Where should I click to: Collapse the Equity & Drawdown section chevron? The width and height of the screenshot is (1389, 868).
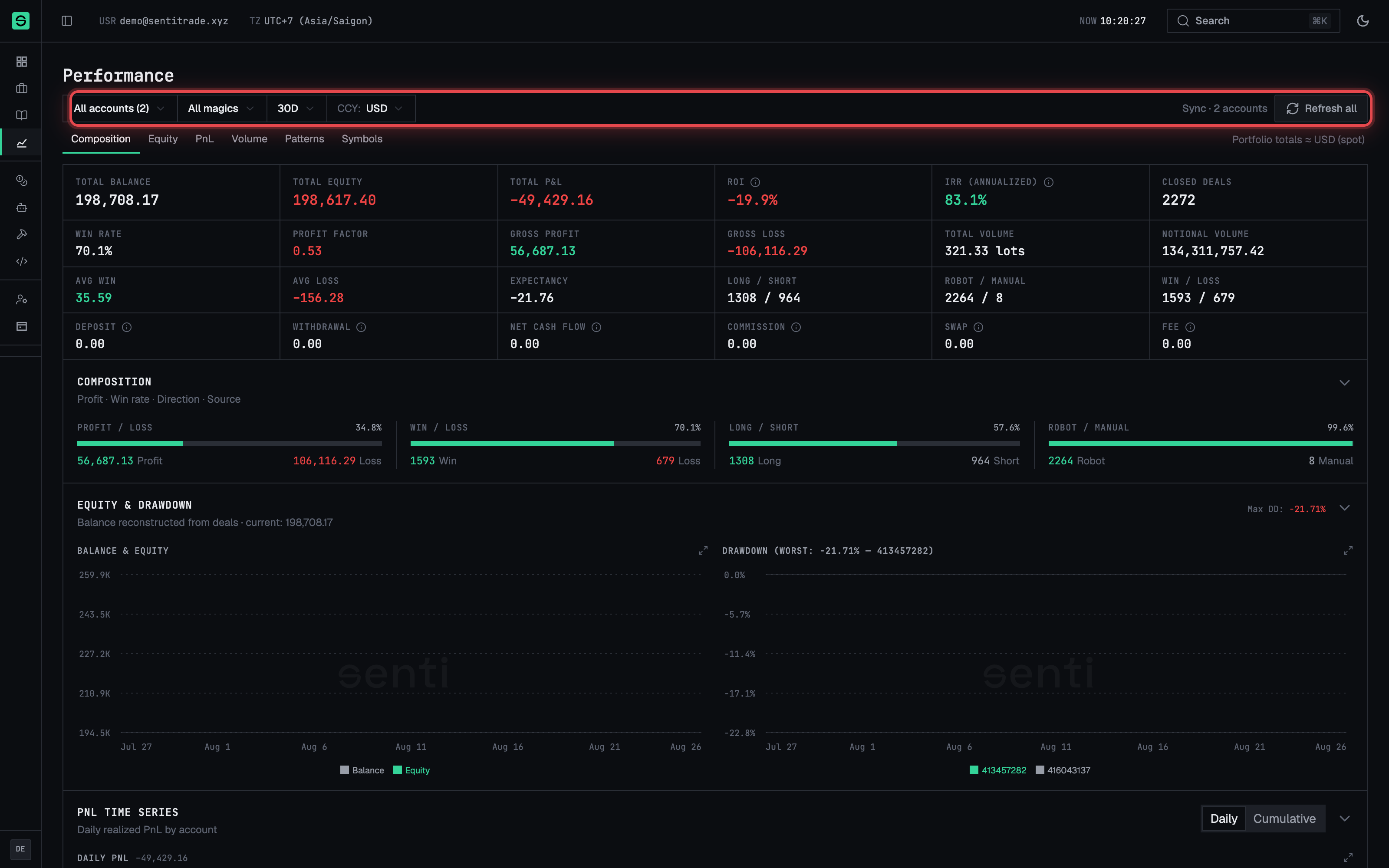click(x=1344, y=508)
